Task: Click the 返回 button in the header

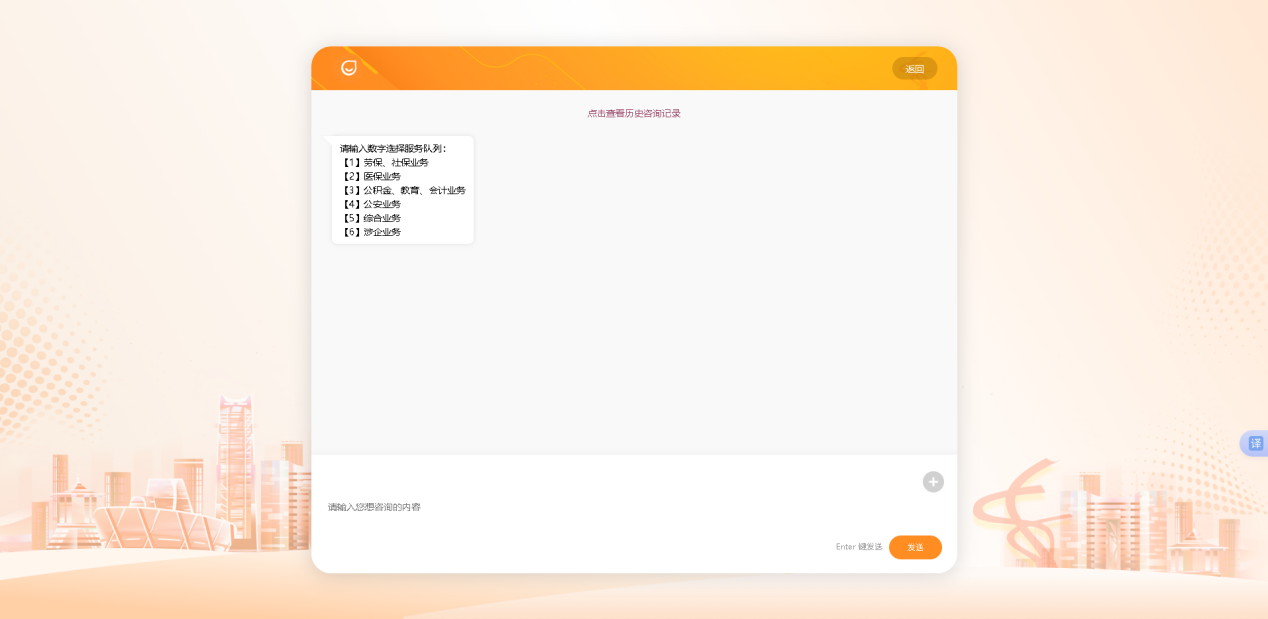Action: [x=914, y=68]
